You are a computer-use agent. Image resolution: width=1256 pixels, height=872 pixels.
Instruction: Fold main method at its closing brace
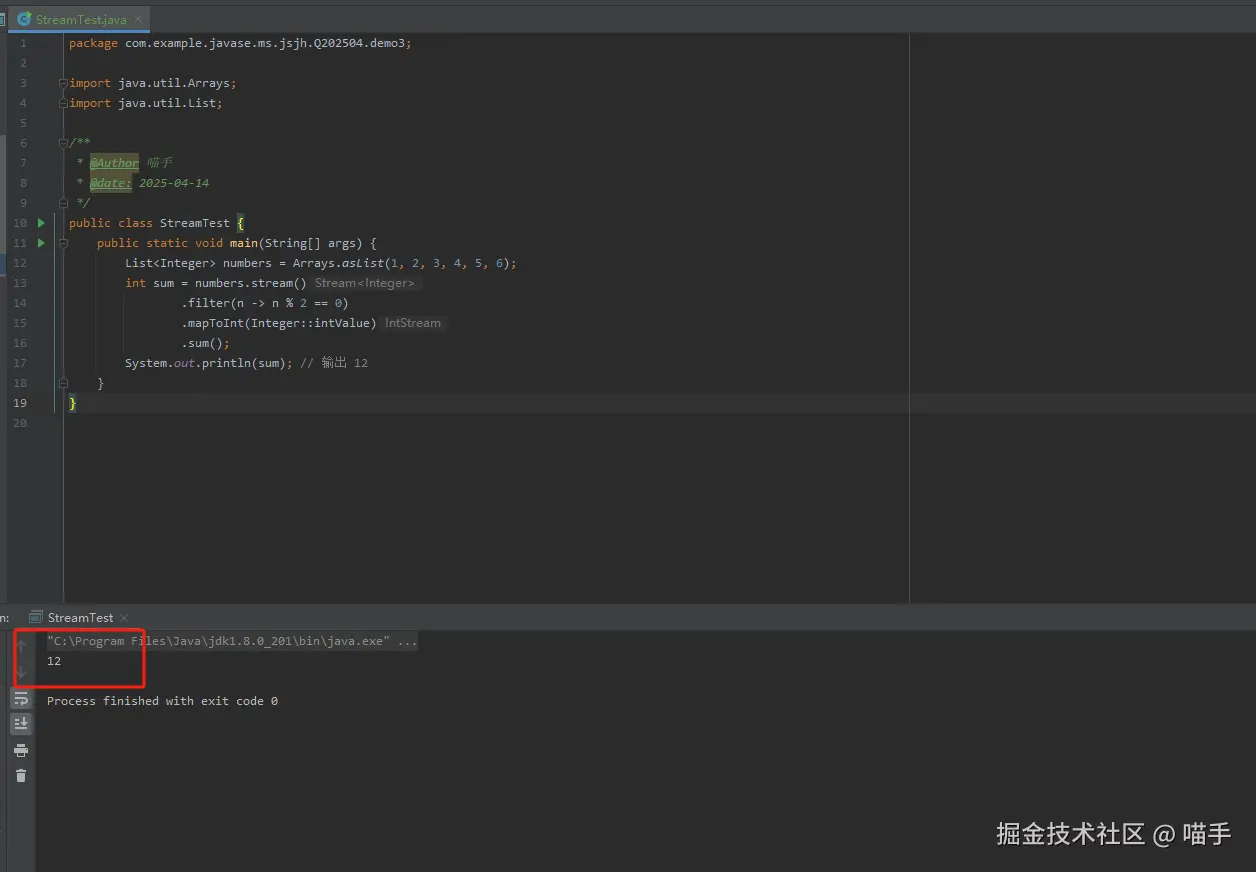point(63,383)
